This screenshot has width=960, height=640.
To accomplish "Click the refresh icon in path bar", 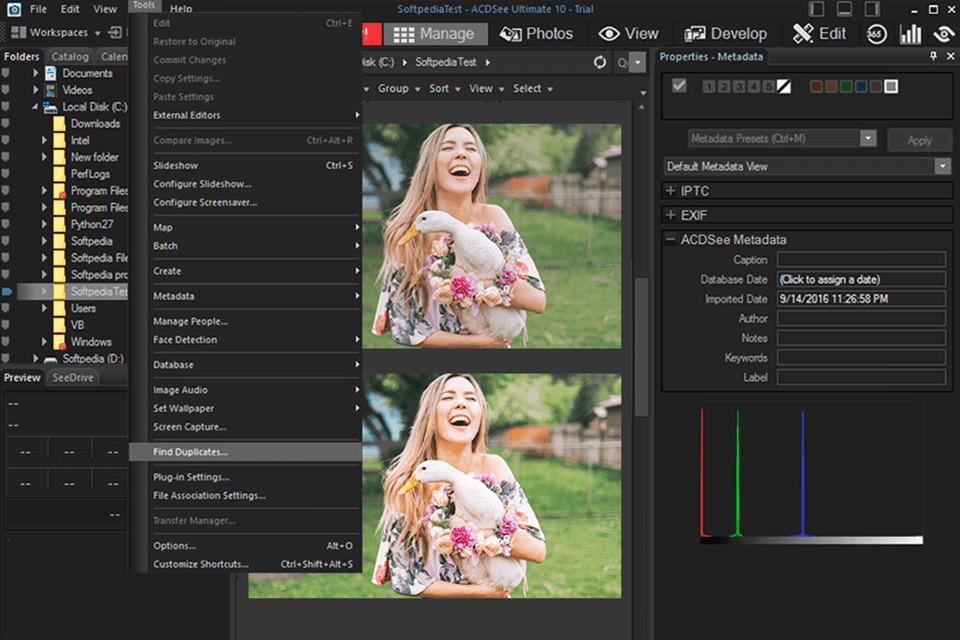I will click(599, 62).
